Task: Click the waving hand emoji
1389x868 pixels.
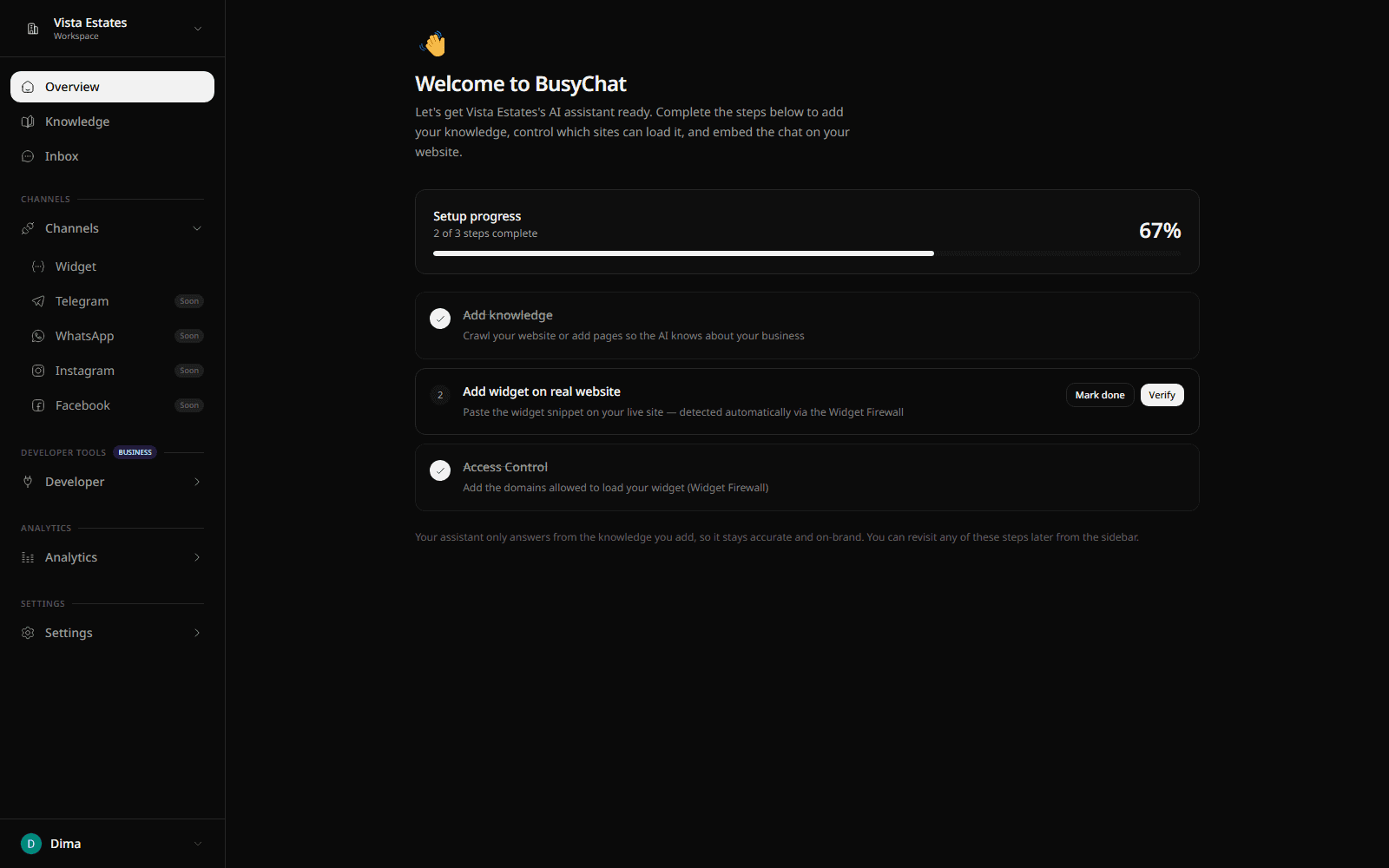Action: click(x=432, y=43)
